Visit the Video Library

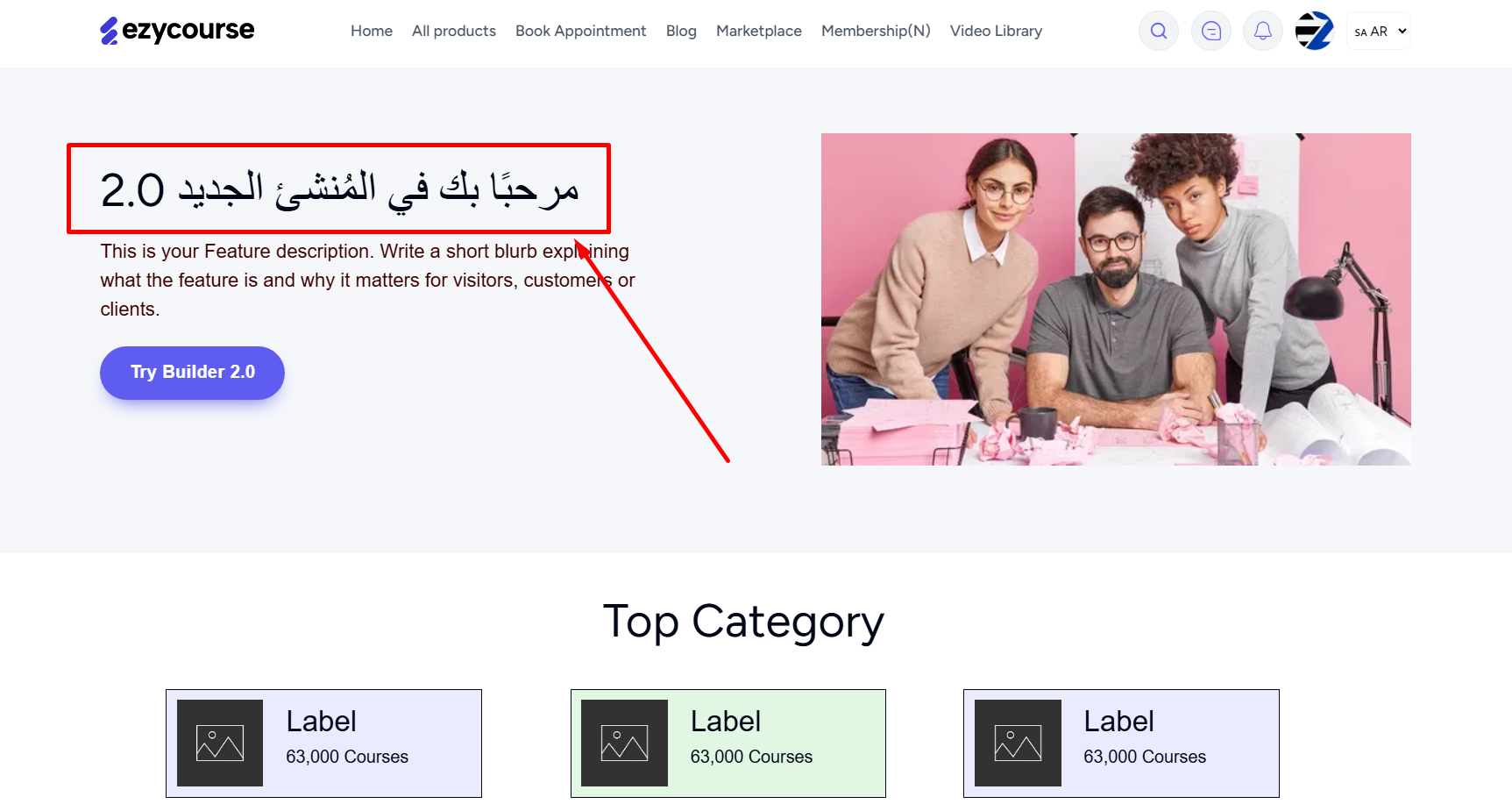(996, 32)
